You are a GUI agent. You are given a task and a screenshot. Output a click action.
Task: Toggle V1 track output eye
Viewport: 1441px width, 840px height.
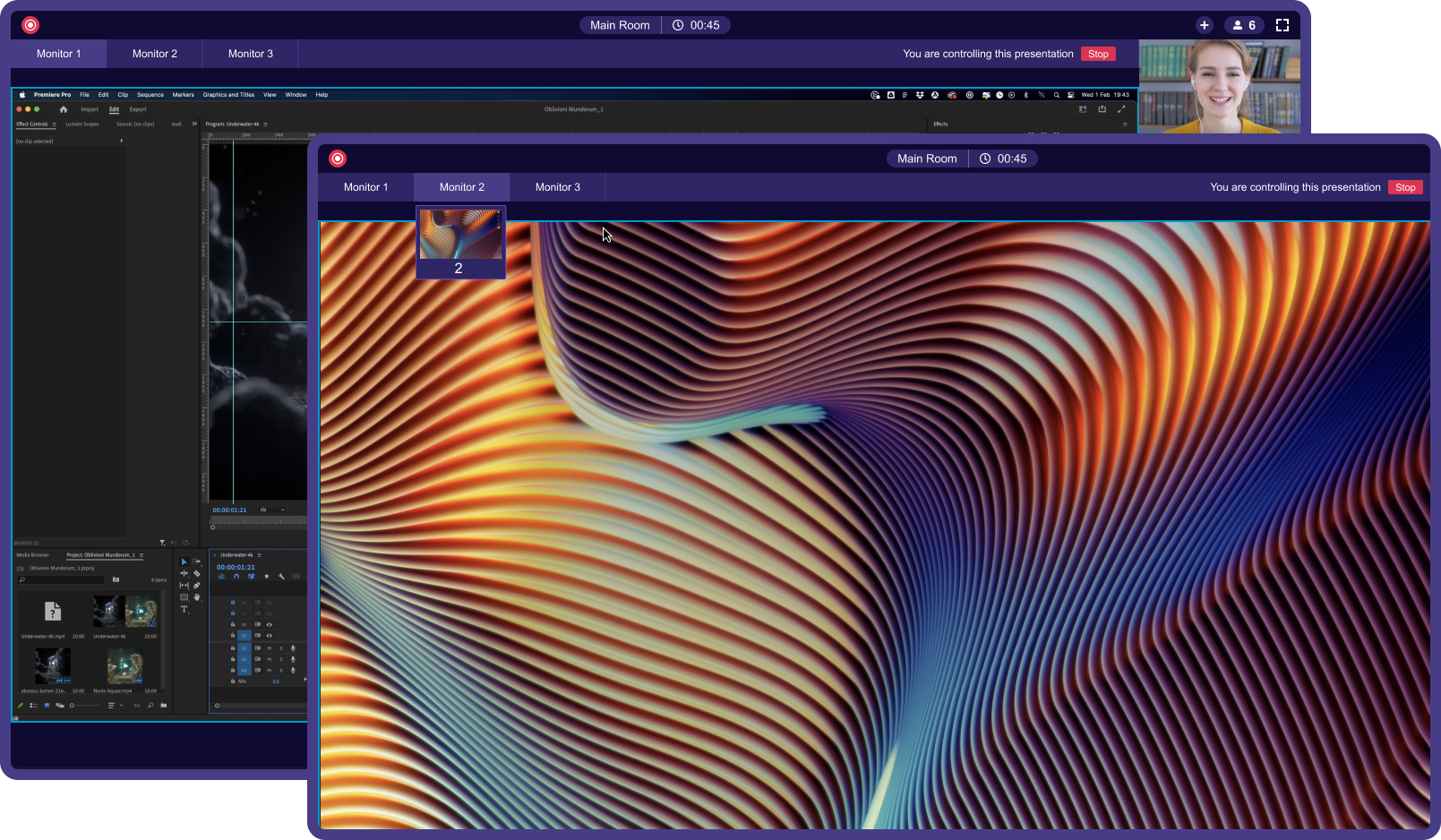coord(269,636)
